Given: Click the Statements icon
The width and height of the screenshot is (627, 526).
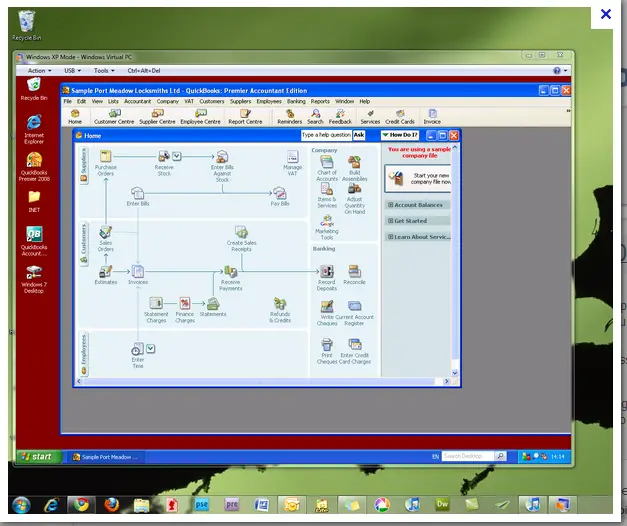Looking at the screenshot, I should (213, 303).
